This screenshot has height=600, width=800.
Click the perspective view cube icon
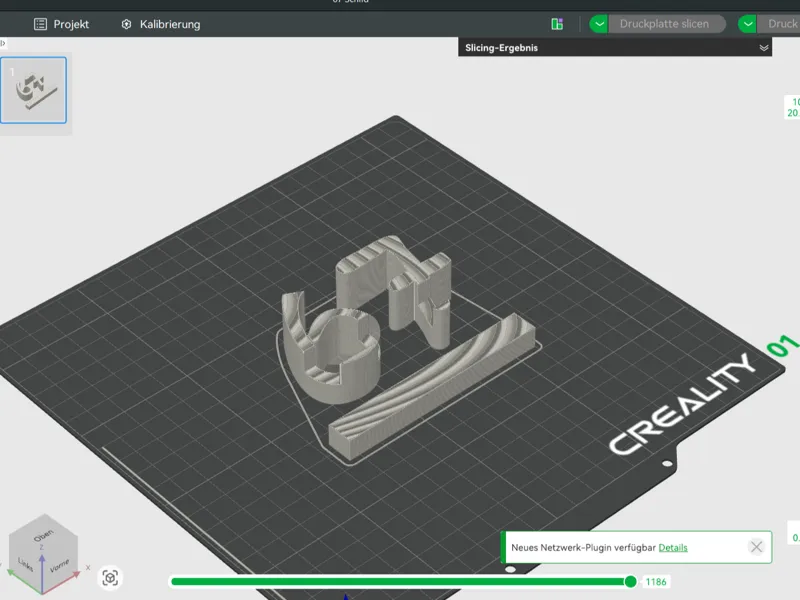coord(110,578)
